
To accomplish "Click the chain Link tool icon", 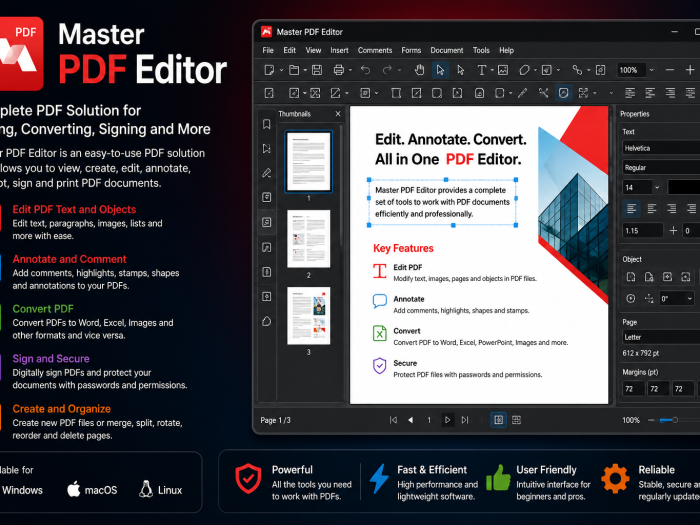I will click(x=577, y=70).
